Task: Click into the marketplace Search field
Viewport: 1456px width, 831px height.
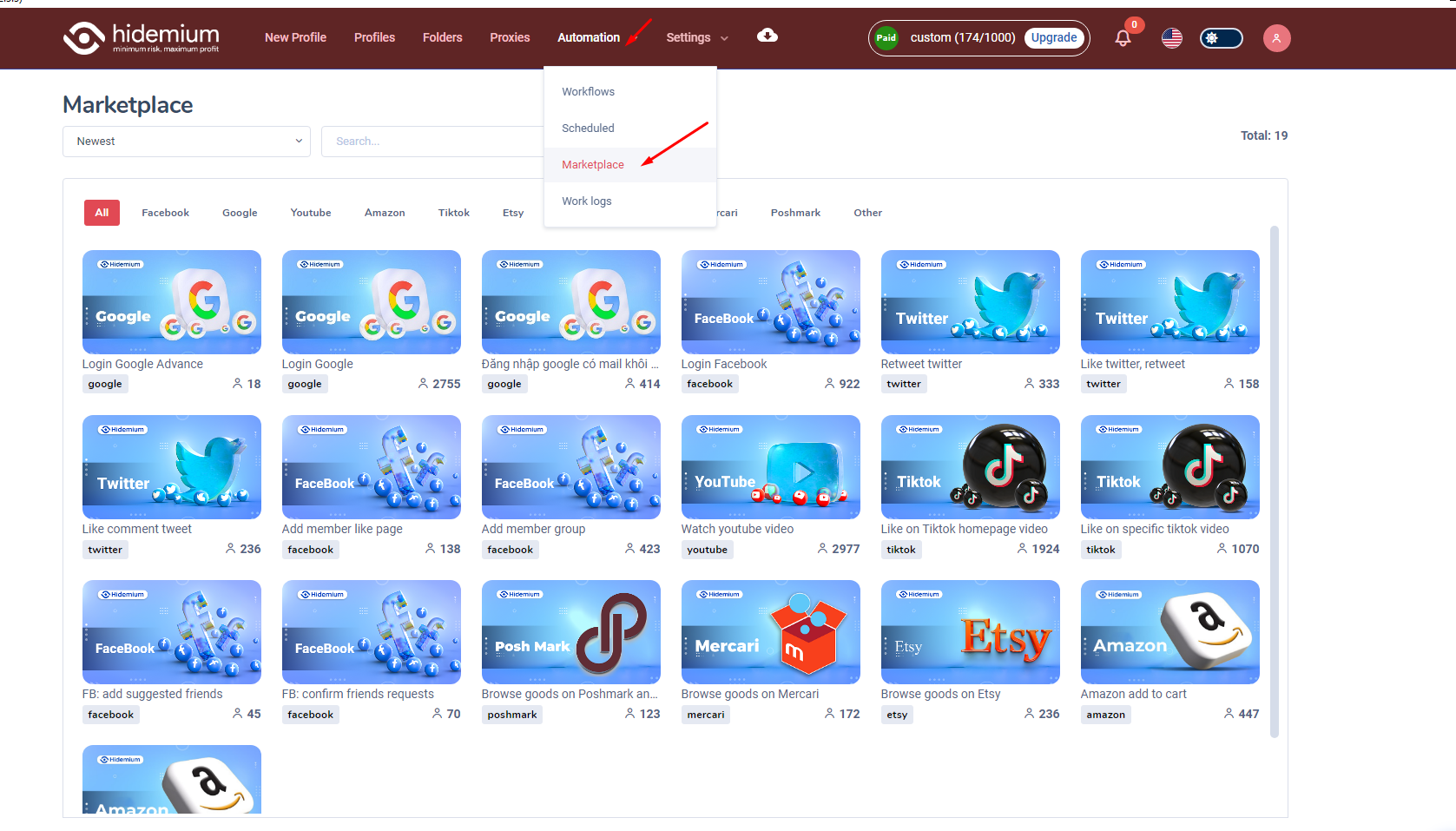Action: 432,142
